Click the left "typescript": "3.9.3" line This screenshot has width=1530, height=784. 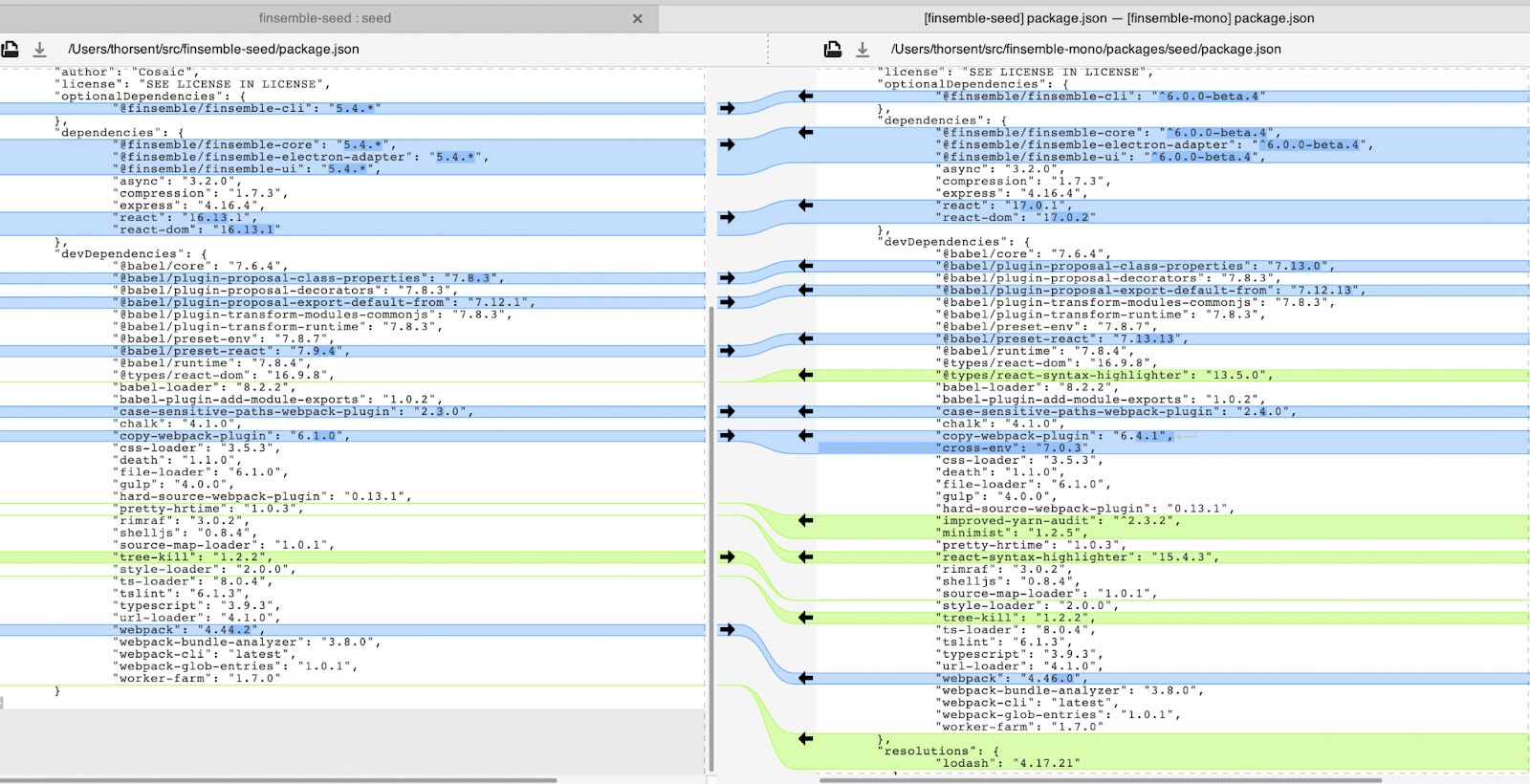[197, 605]
